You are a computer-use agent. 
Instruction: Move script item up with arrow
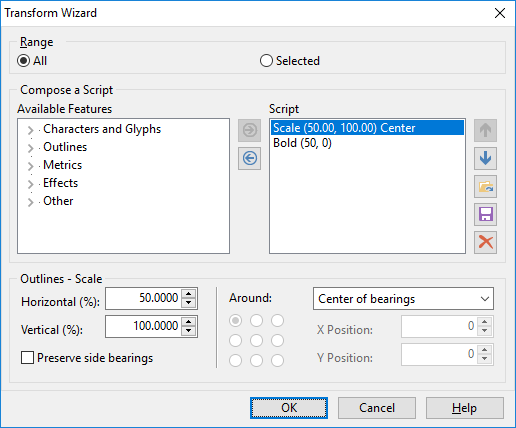pyautogui.click(x=485, y=130)
